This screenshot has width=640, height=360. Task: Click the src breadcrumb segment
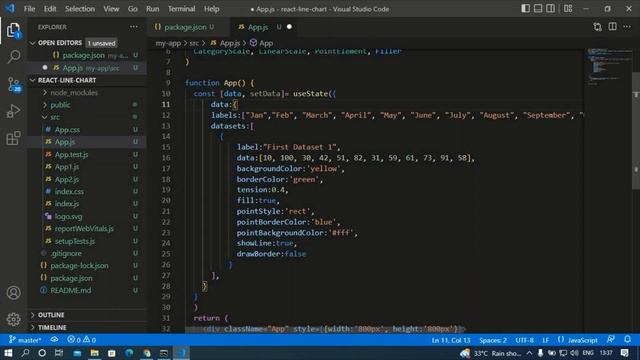(194, 43)
